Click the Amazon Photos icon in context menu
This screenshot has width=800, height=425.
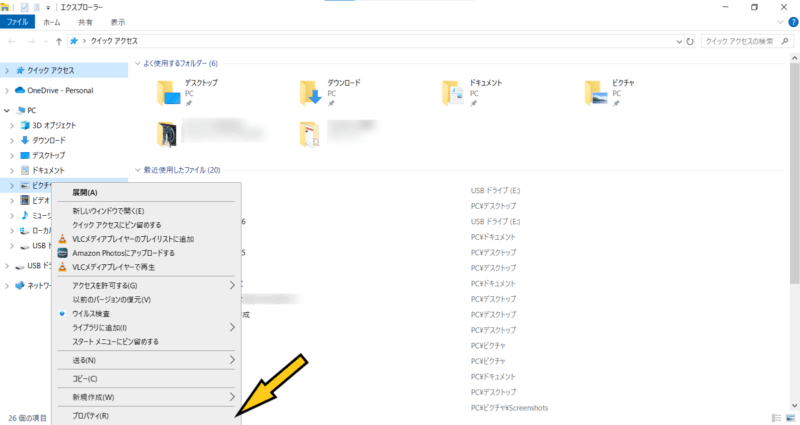click(62, 253)
